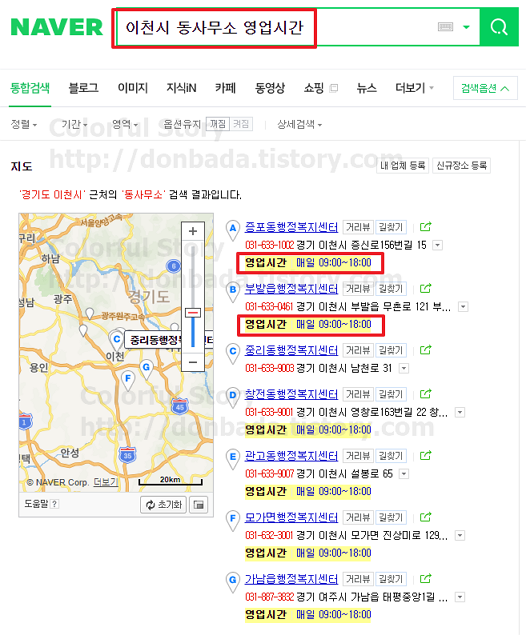526x635 pixels.
Task: Expand the 더보기 menu
Action: point(414,88)
